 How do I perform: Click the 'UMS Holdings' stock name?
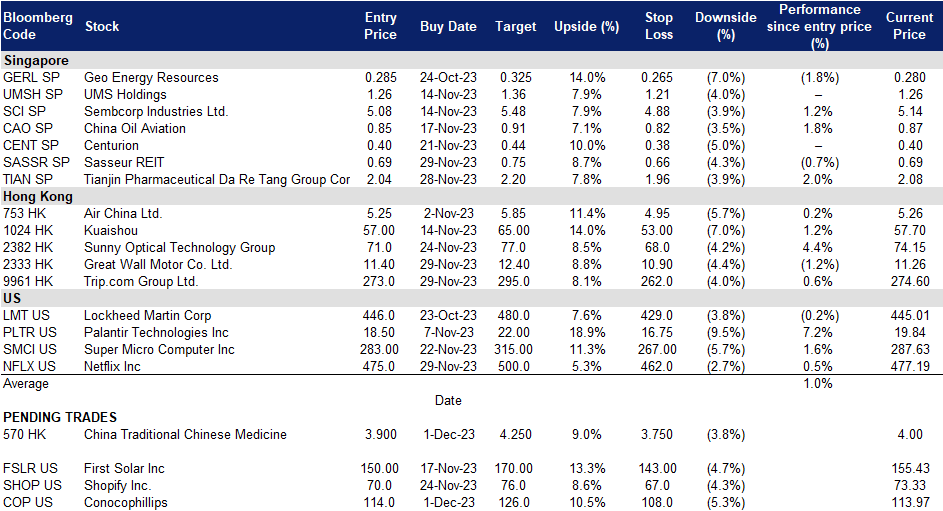(125, 94)
